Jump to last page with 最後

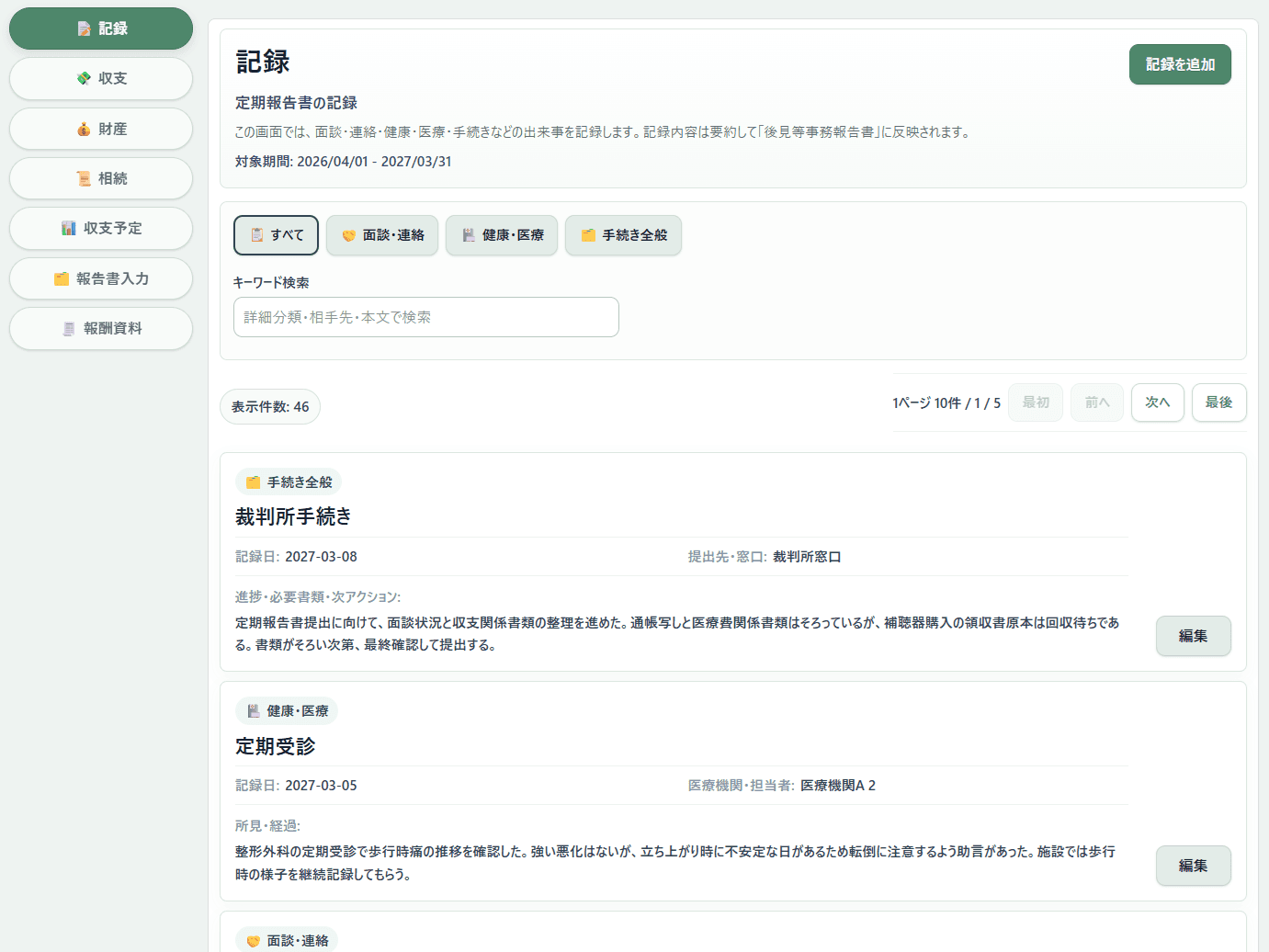(1219, 402)
